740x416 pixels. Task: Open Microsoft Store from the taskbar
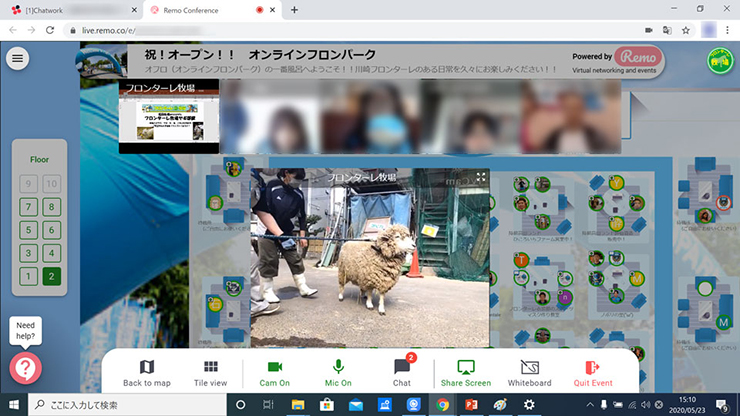point(327,405)
